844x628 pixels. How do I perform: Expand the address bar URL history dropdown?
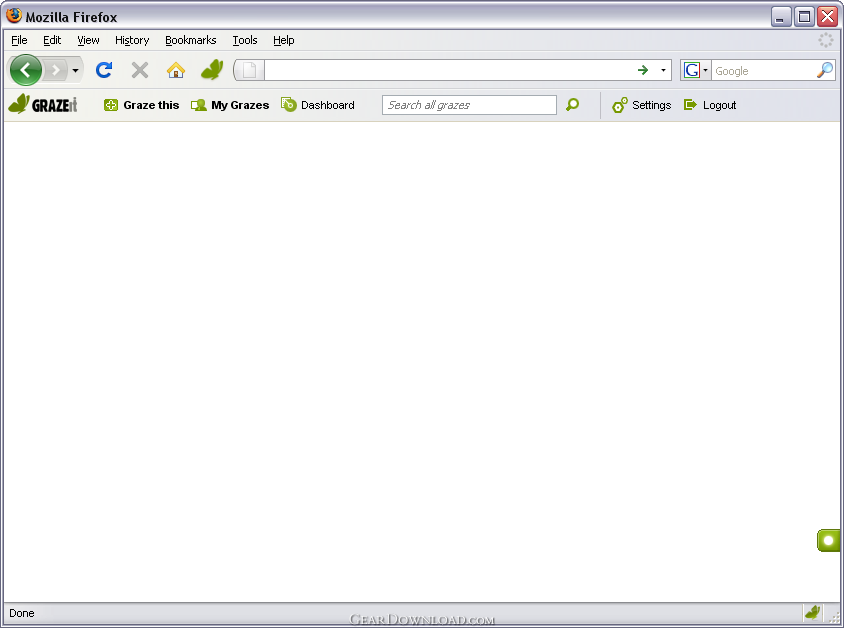[663, 70]
